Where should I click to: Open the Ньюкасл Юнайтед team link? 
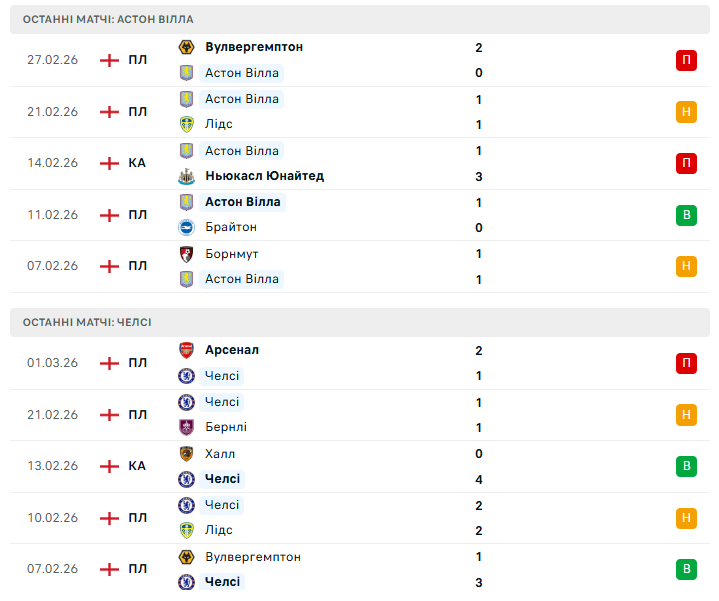pos(264,176)
